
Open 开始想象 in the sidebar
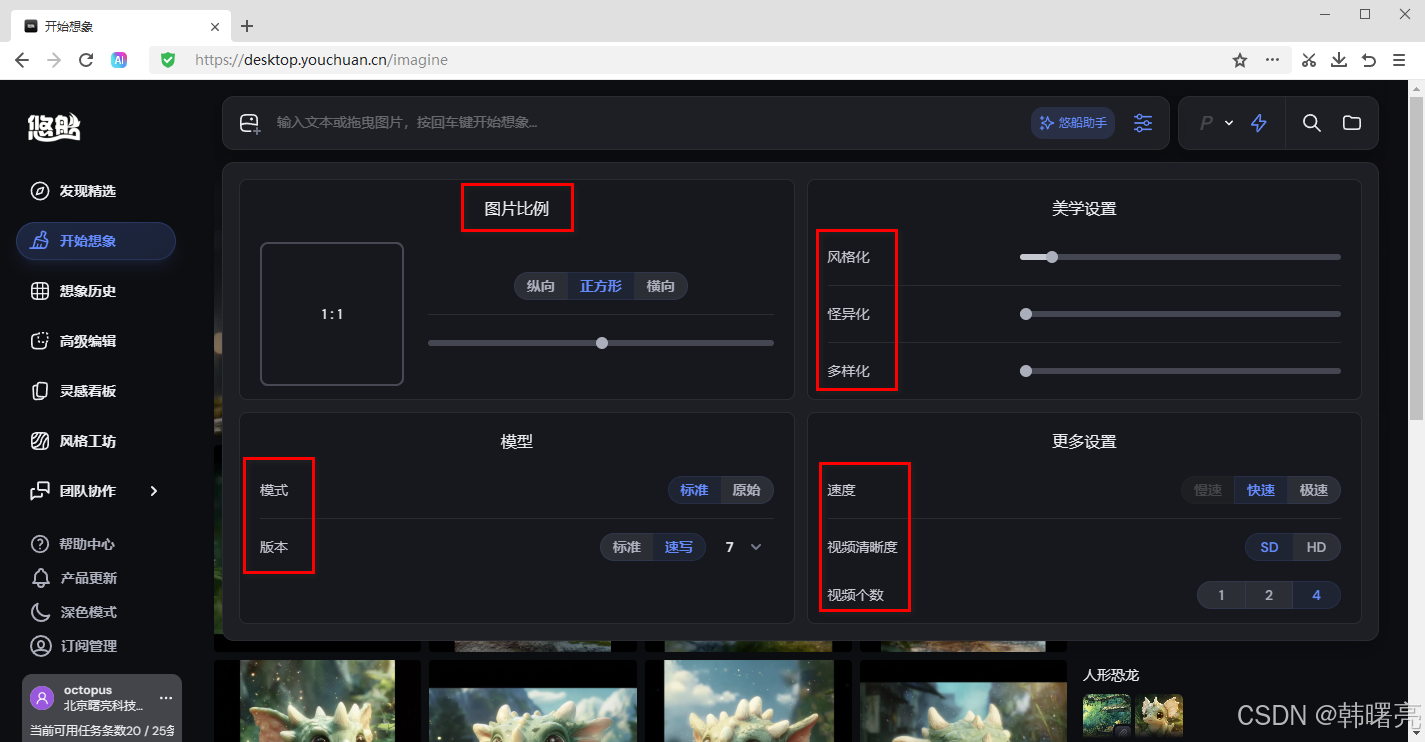point(96,241)
